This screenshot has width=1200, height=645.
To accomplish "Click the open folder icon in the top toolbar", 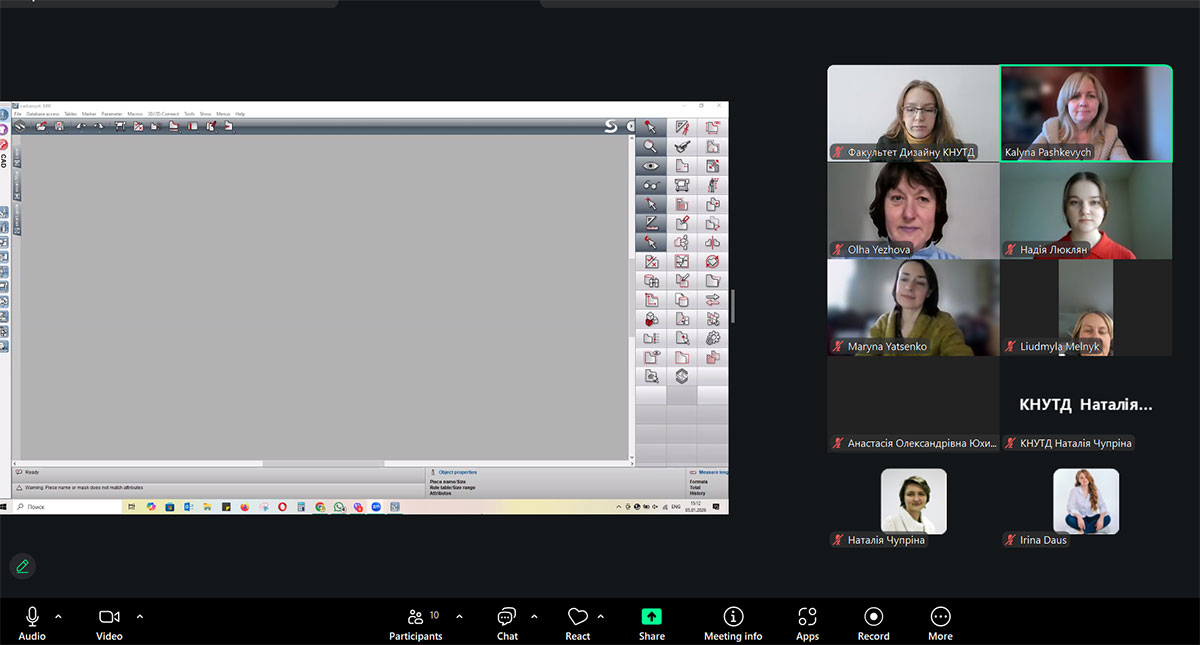I will pyautogui.click(x=42, y=126).
